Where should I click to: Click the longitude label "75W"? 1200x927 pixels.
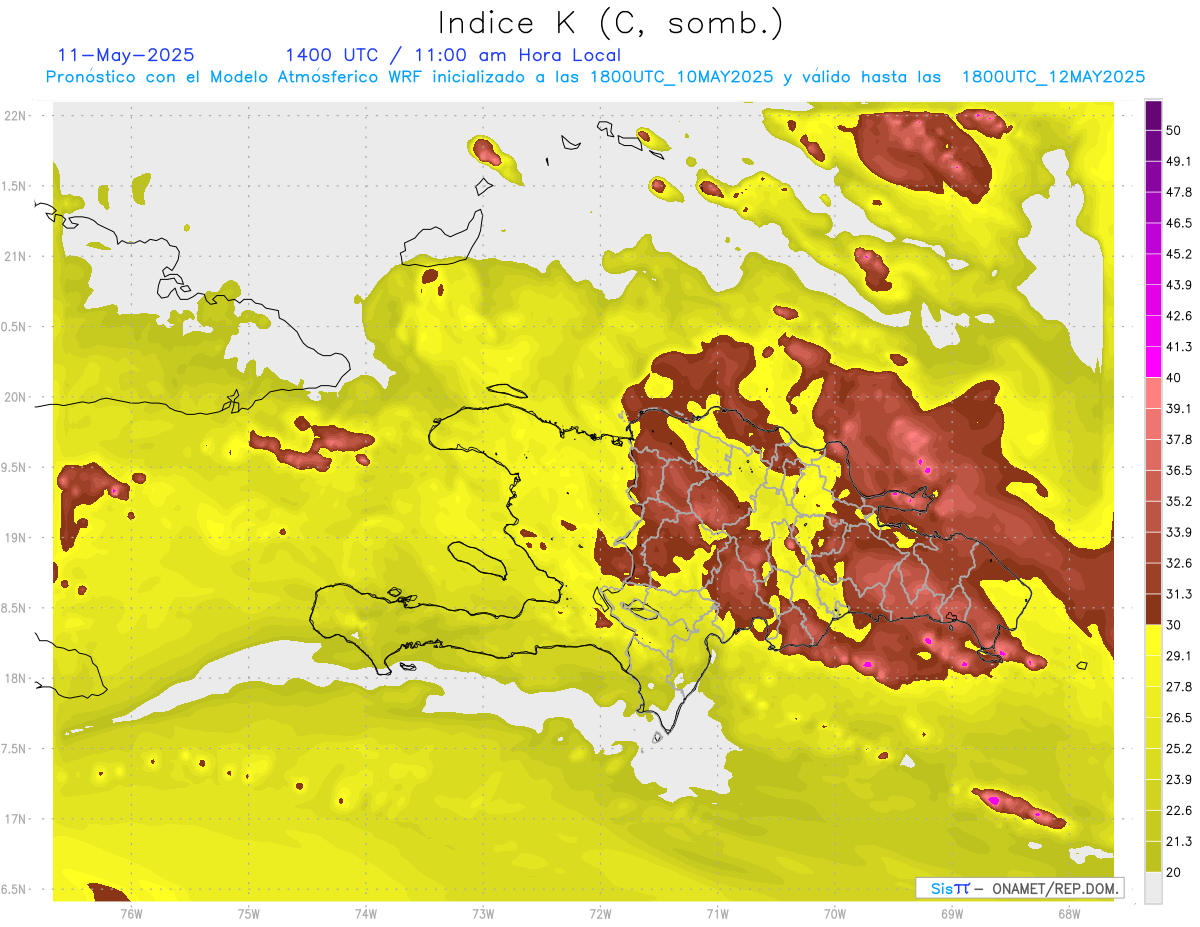249,913
